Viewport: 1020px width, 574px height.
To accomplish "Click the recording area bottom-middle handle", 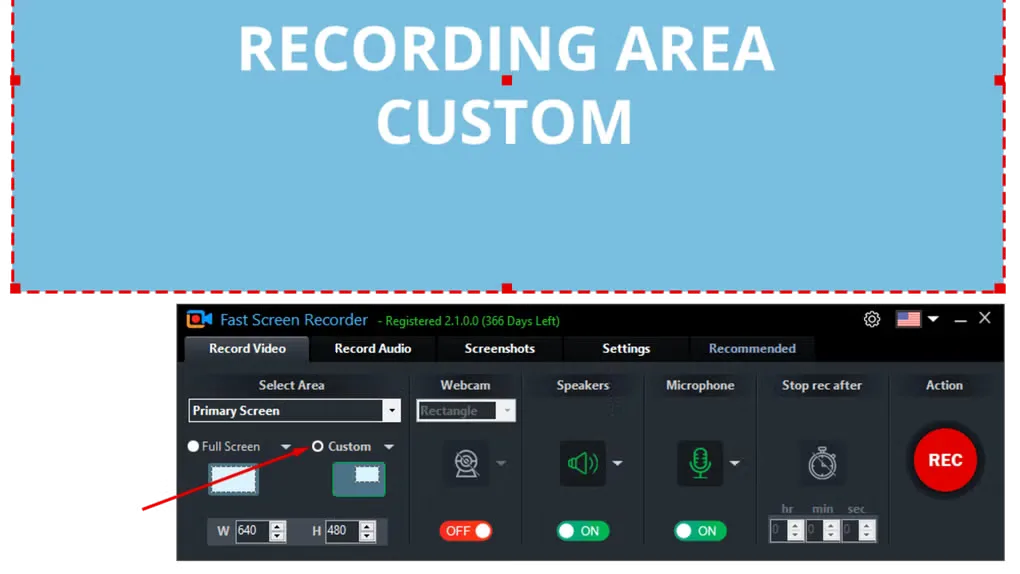I will click(507, 288).
